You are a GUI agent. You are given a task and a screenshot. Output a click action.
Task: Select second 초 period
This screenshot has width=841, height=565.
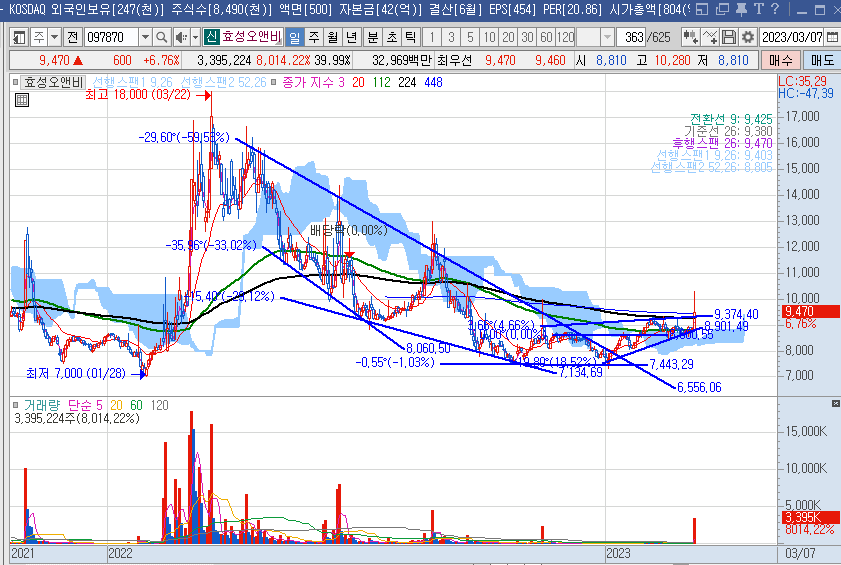[x=392, y=37]
